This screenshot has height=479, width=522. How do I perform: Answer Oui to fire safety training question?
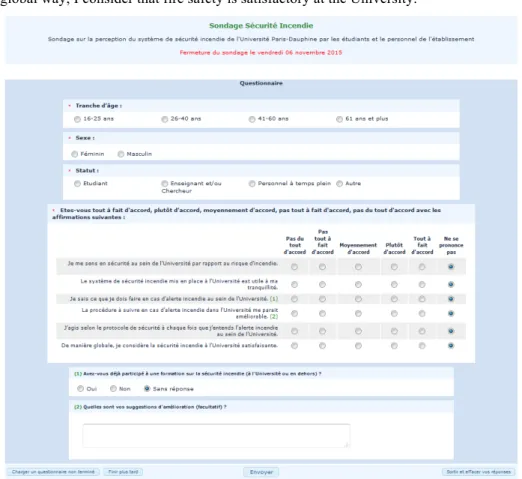coord(80,389)
